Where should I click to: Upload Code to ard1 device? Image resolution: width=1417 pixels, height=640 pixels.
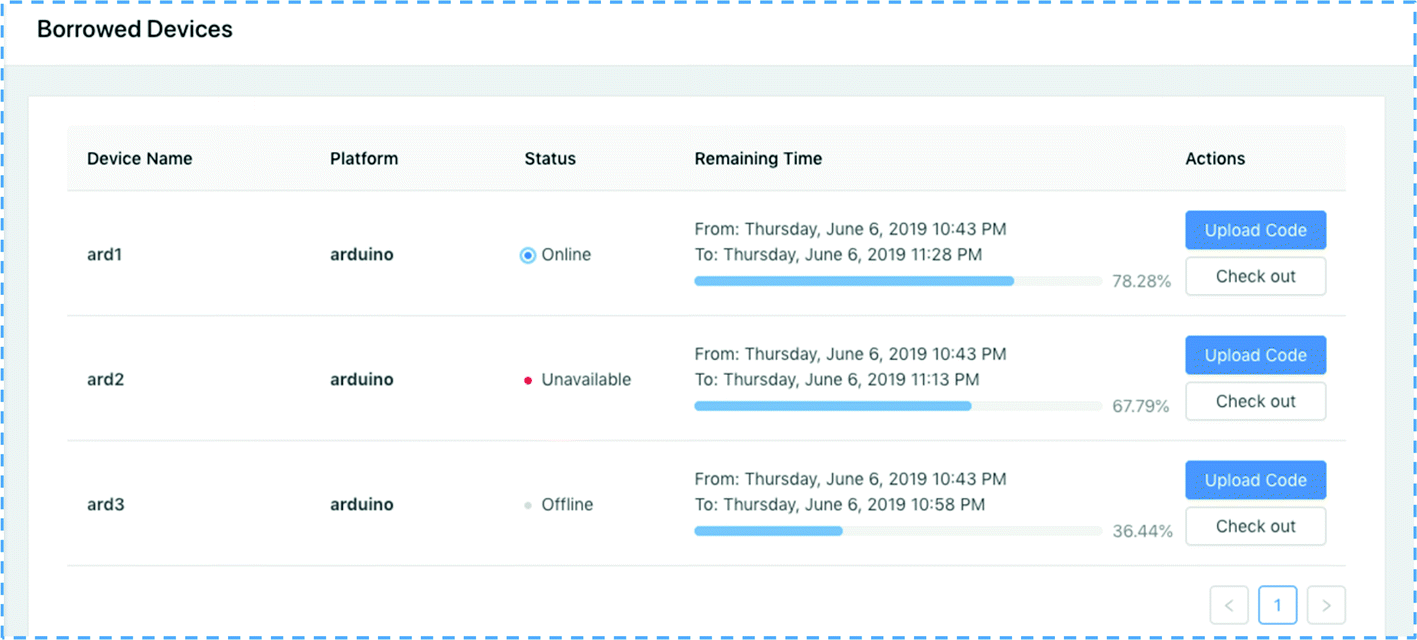1256,230
